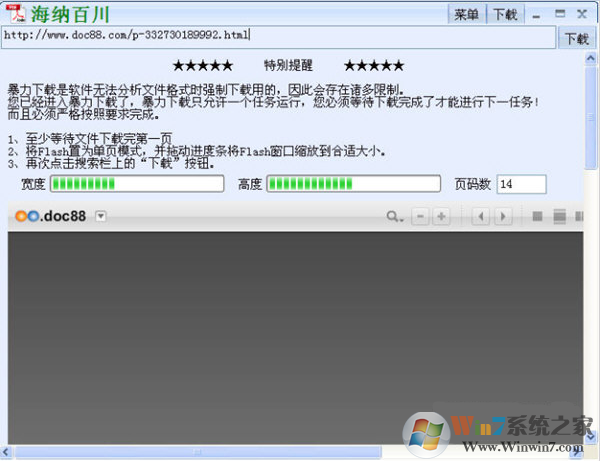Click the vertical scrollbar thumb
The width and height of the screenshot is (600, 461).
(x=590, y=117)
